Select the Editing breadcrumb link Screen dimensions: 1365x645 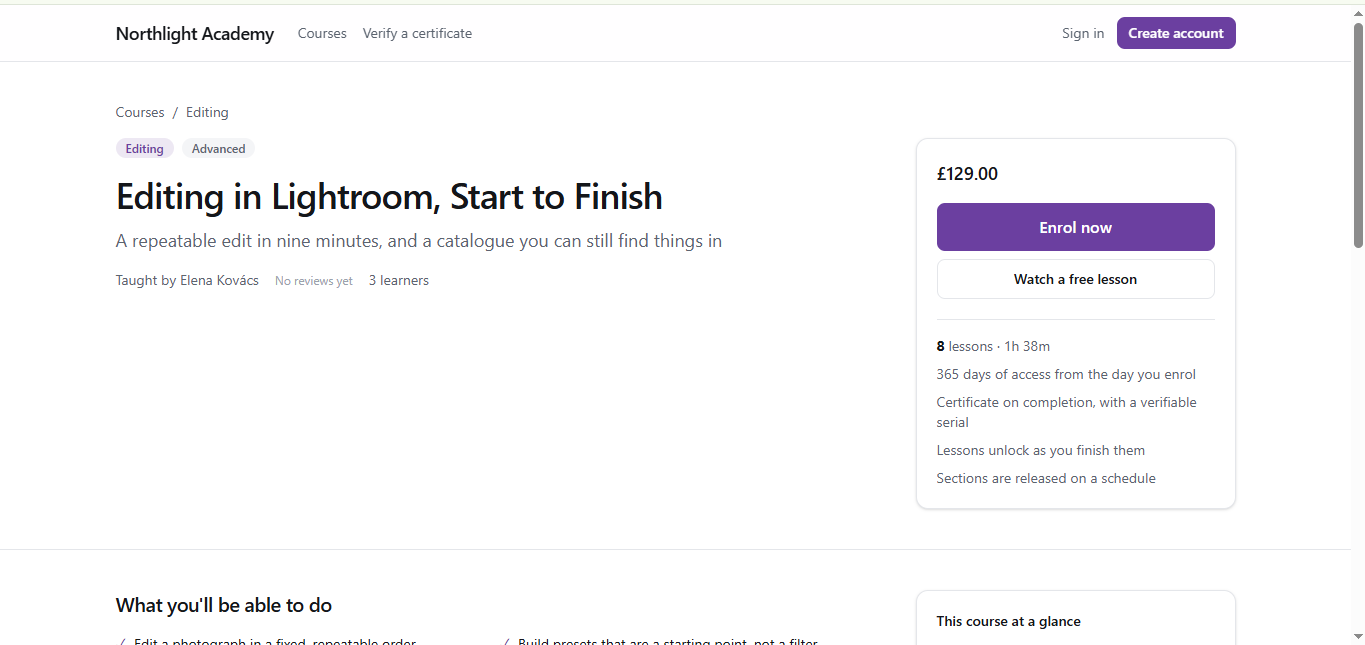207,112
